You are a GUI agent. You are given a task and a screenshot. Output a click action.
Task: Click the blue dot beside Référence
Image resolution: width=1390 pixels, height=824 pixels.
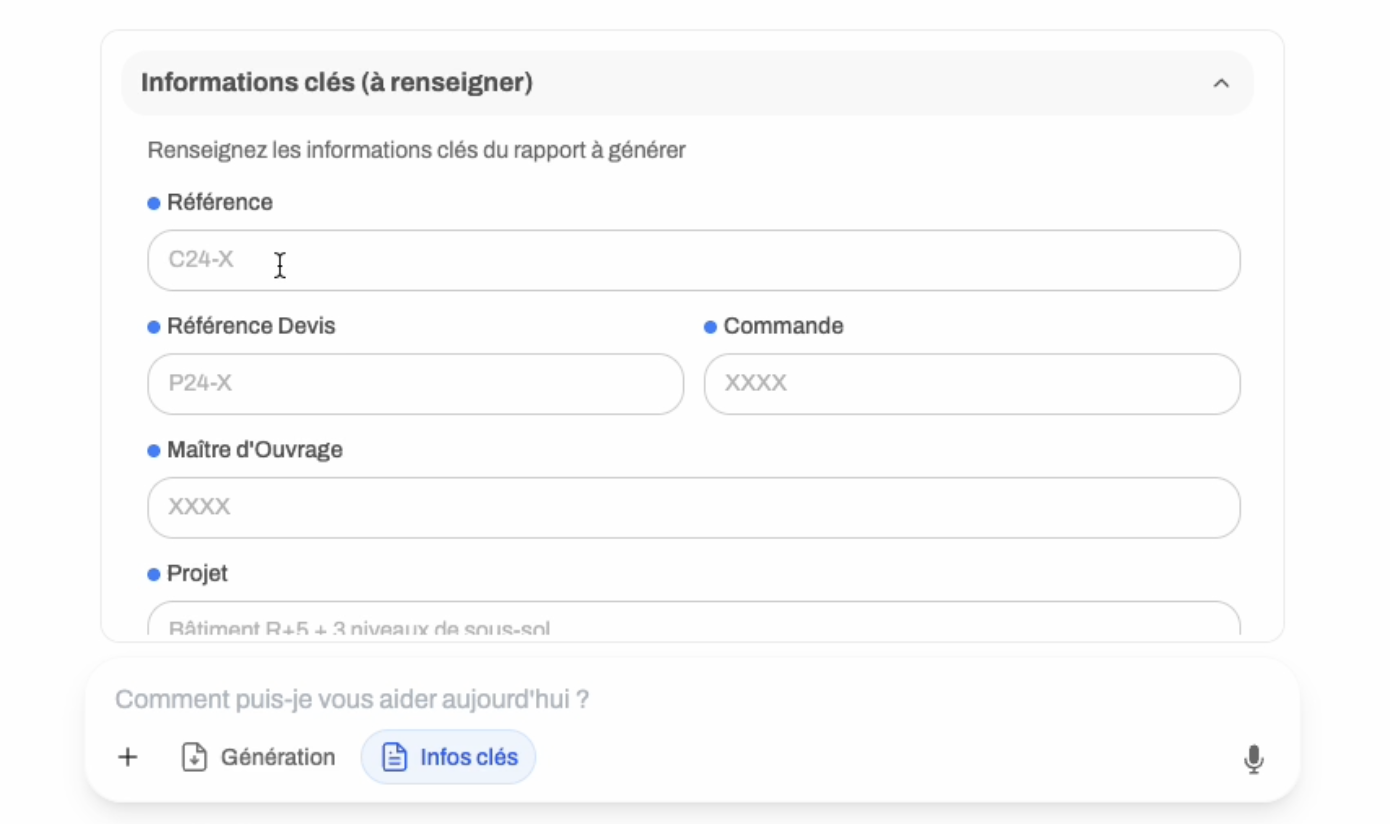[152, 202]
